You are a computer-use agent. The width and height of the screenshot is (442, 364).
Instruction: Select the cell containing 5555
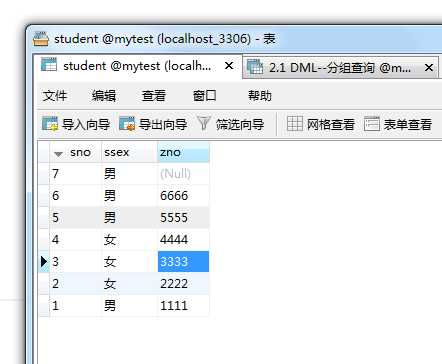pyautogui.click(x=183, y=218)
